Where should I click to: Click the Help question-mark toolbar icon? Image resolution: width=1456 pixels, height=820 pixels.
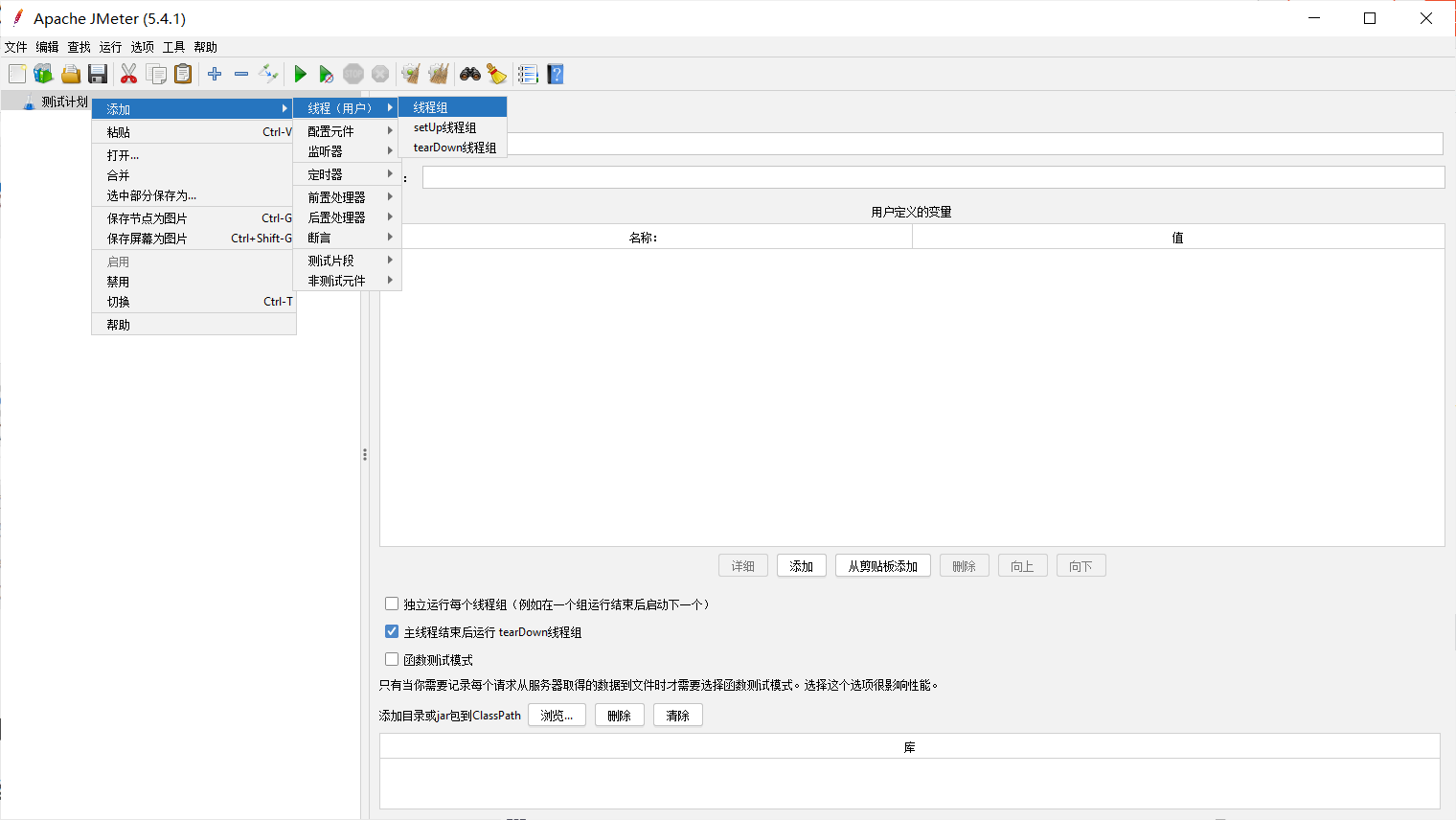(555, 74)
